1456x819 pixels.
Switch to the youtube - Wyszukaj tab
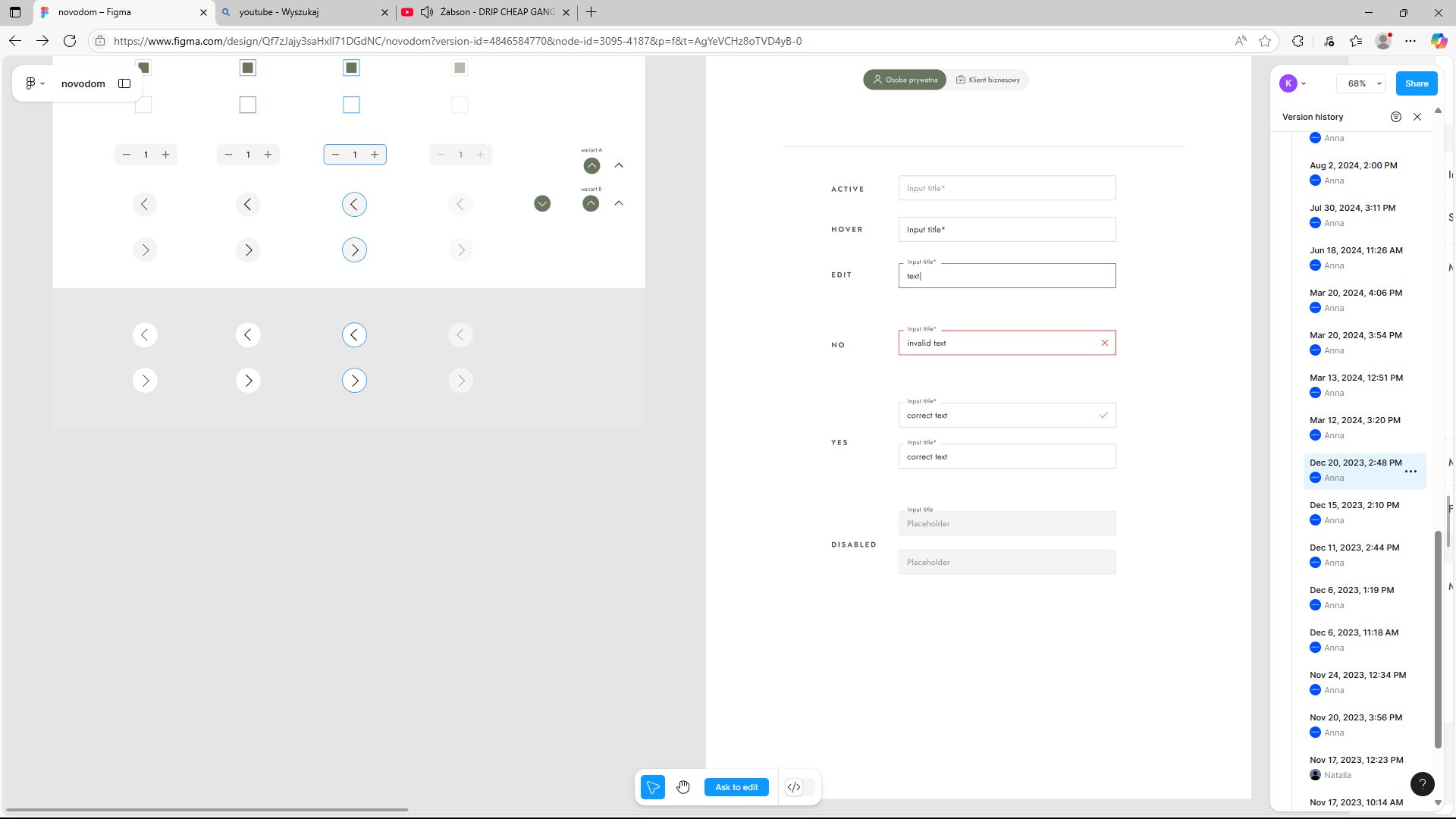303,12
